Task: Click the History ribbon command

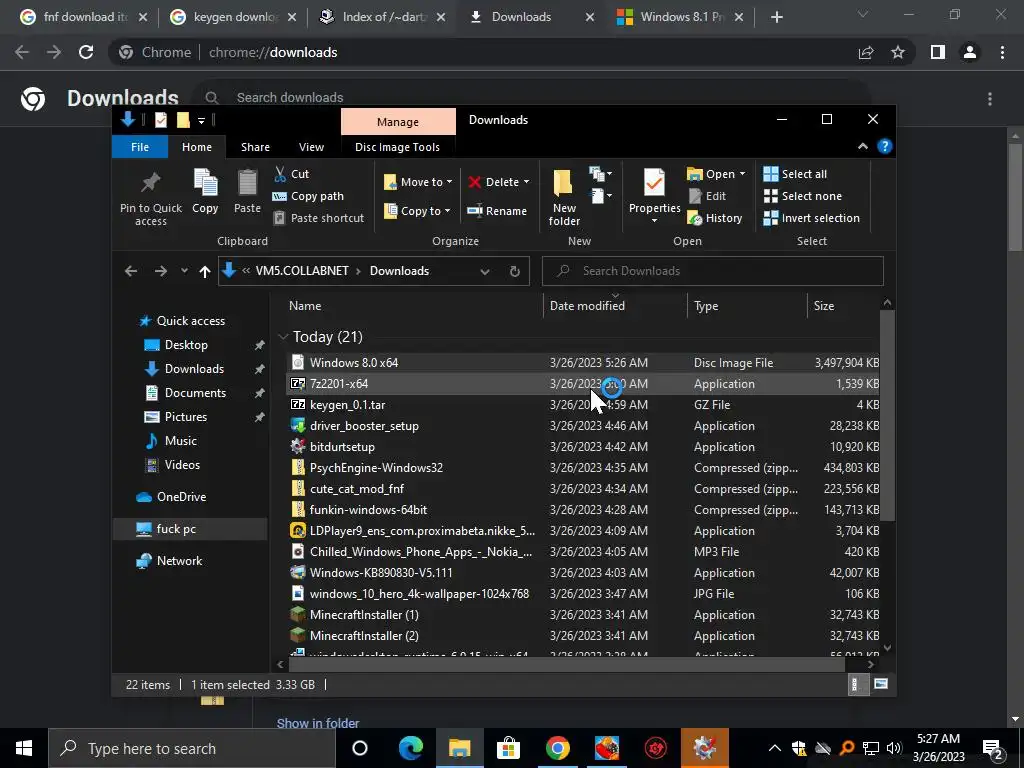Action: [x=715, y=218]
